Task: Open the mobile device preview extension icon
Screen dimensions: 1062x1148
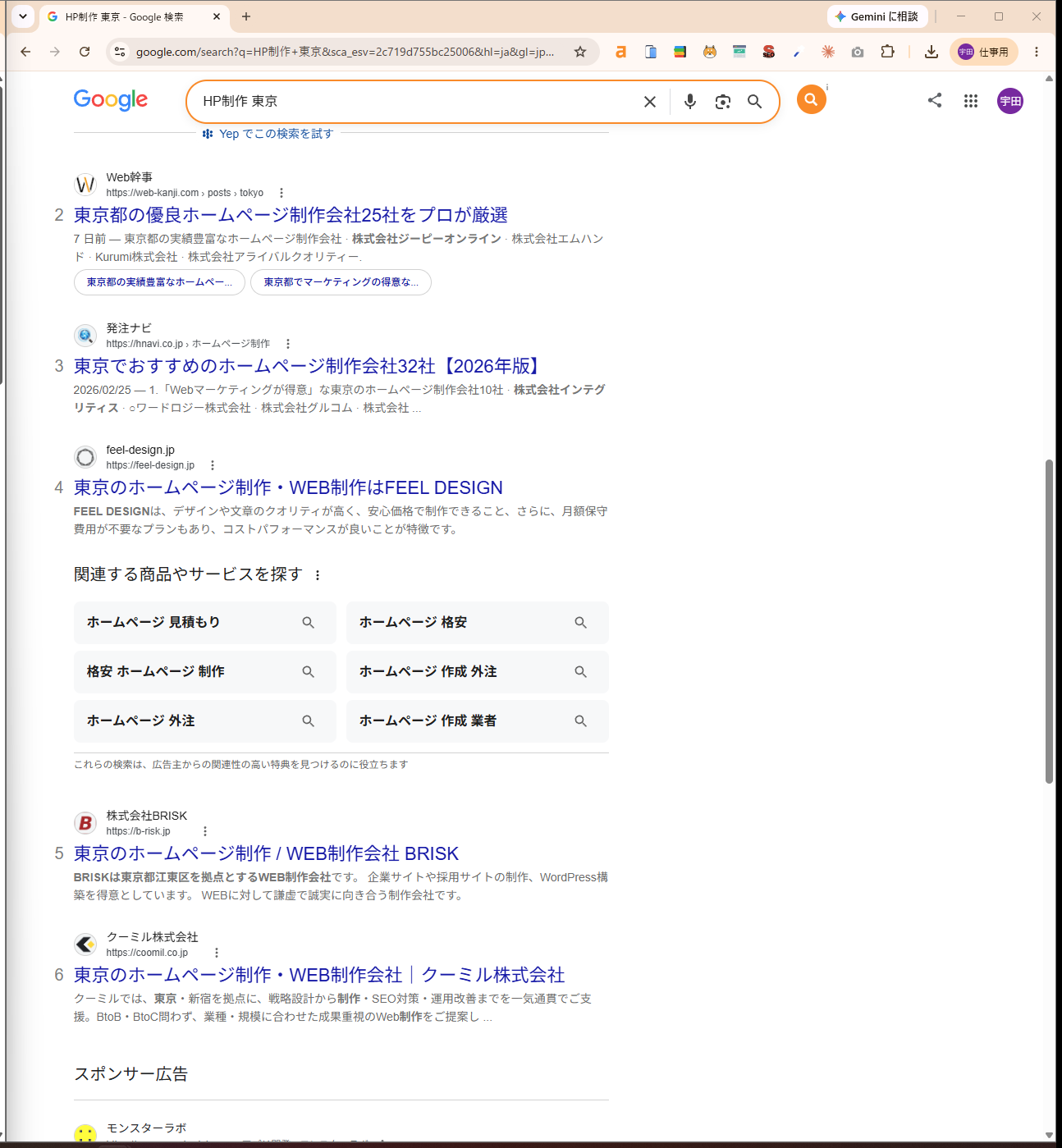Action: point(651,52)
